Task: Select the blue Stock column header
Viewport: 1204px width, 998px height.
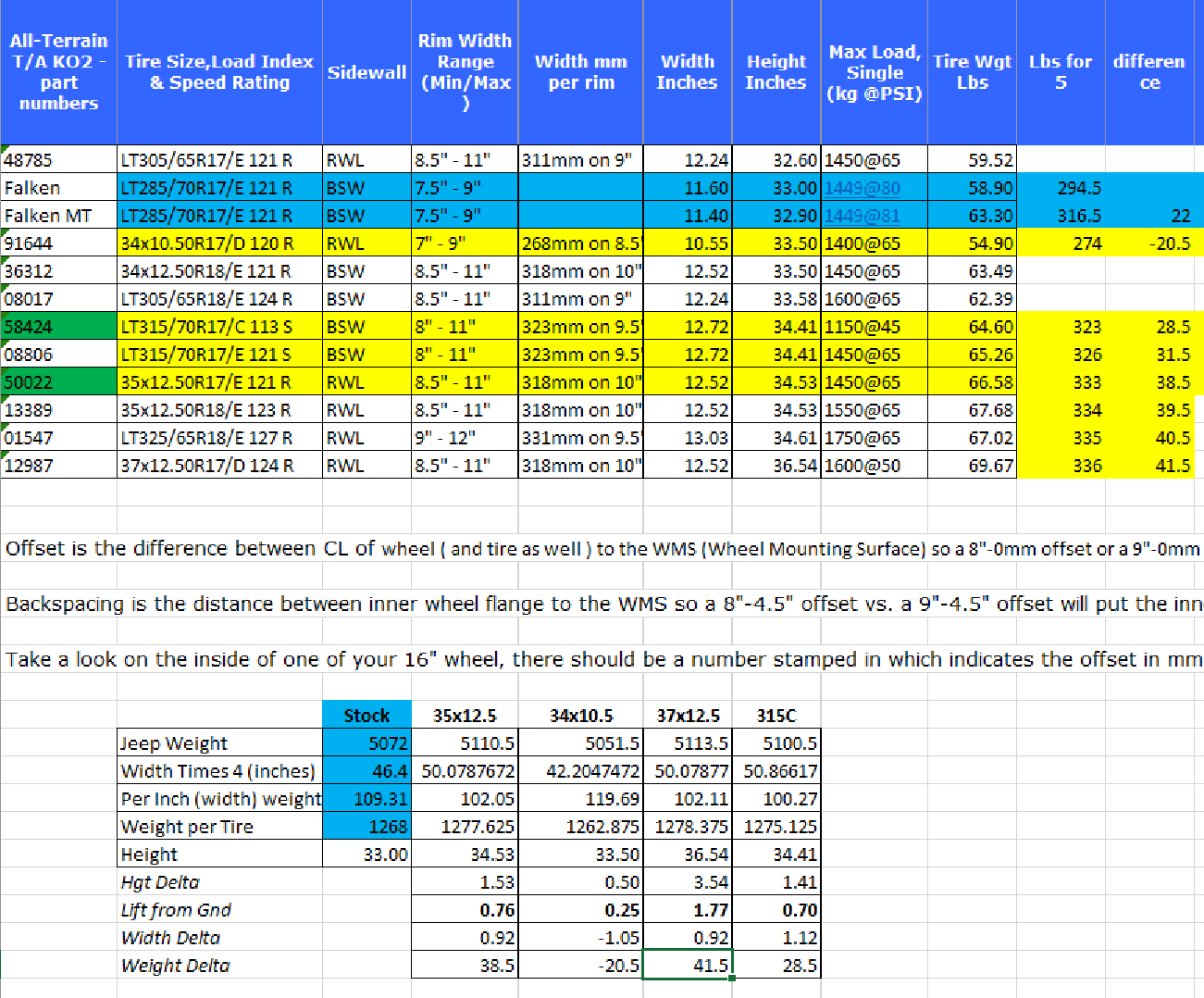Action: [x=366, y=716]
